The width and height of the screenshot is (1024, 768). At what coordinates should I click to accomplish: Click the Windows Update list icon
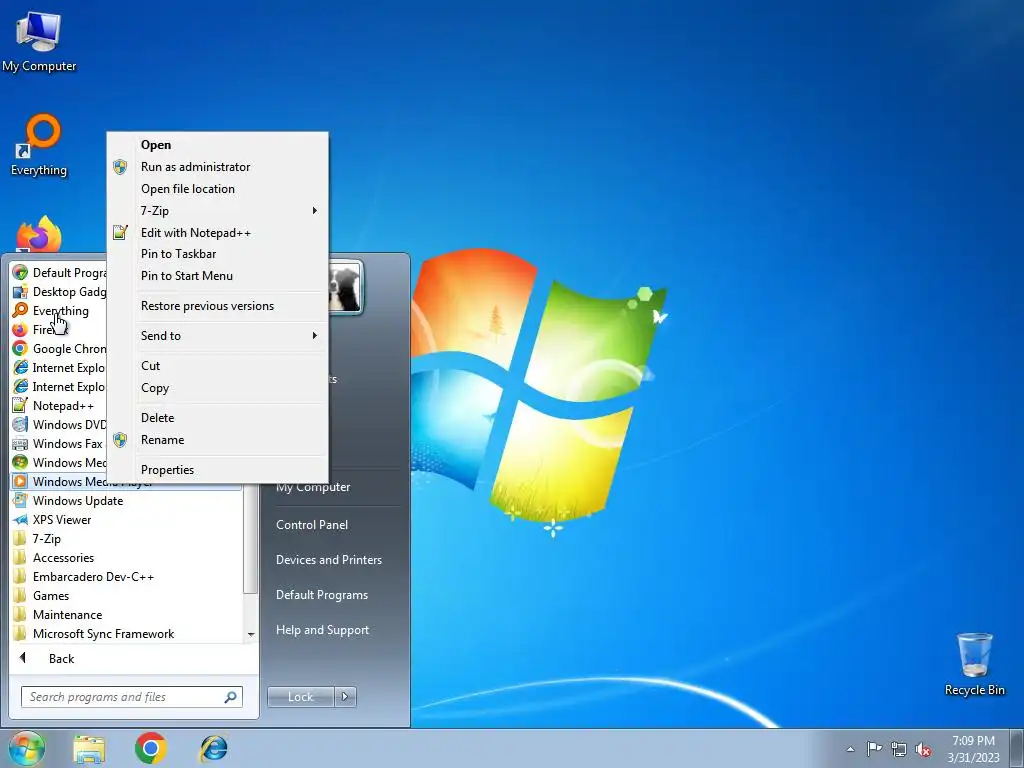[x=20, y=500]
